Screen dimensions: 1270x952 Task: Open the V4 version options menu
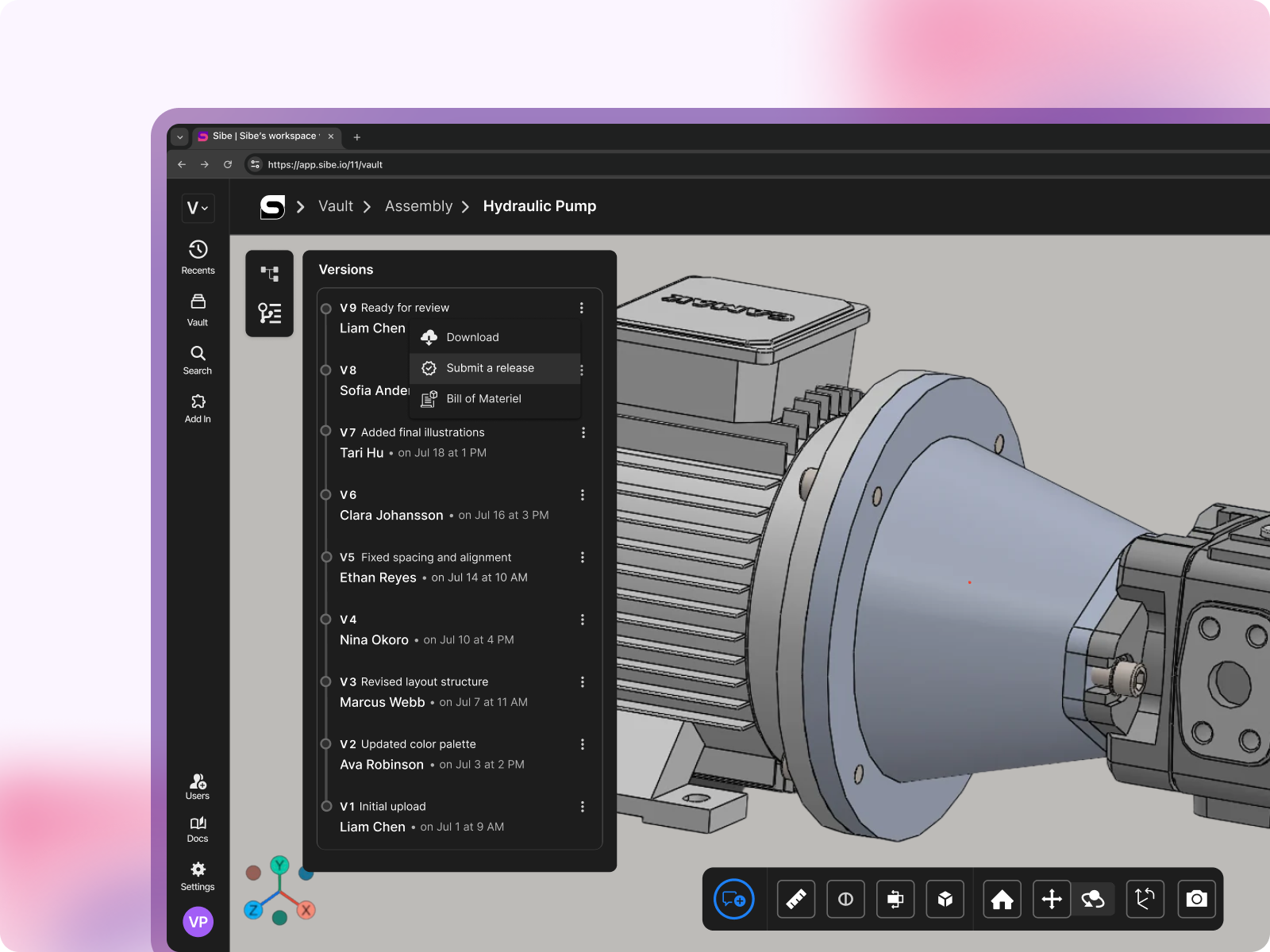tap(583, 620)
